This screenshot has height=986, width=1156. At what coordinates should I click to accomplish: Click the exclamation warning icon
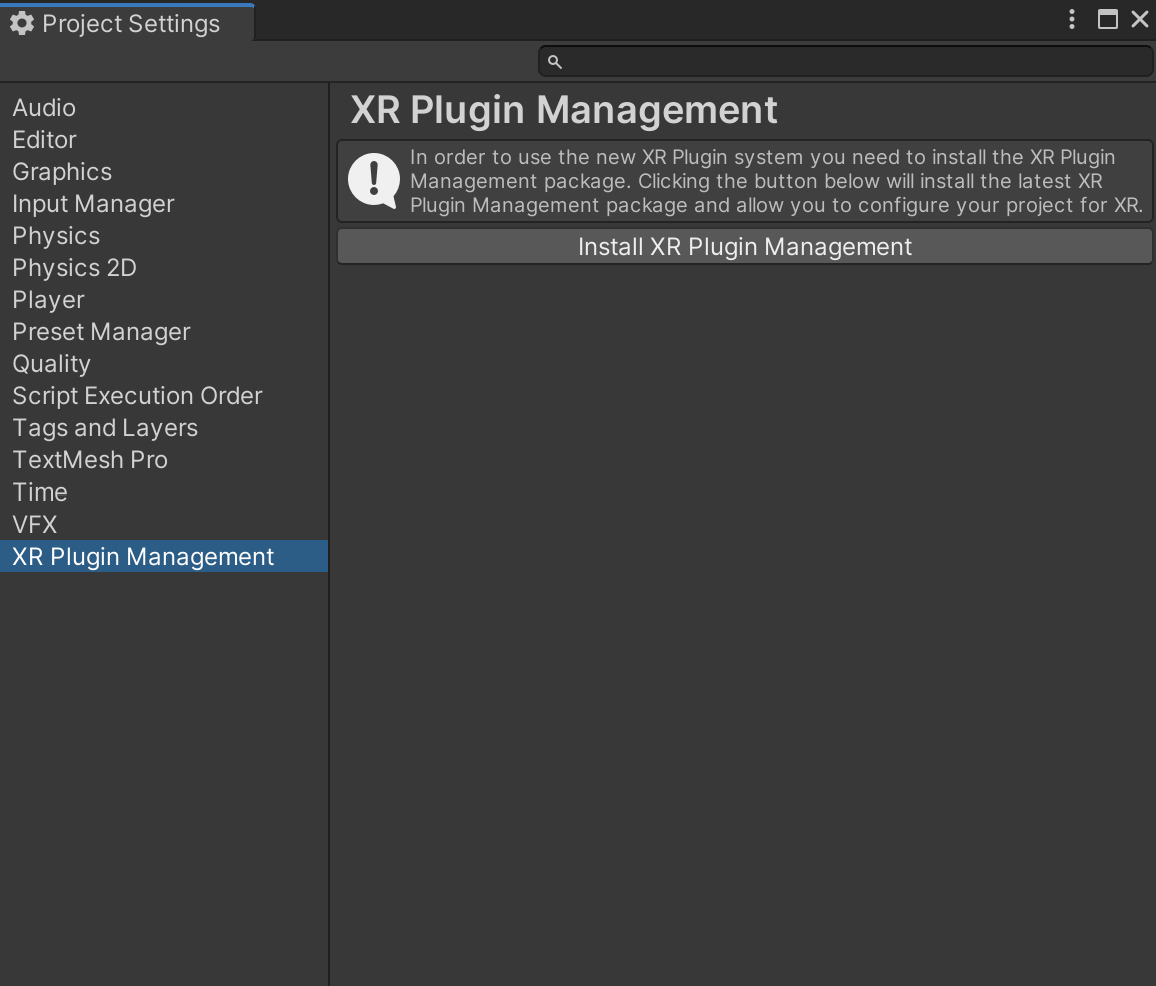(374, 181)
